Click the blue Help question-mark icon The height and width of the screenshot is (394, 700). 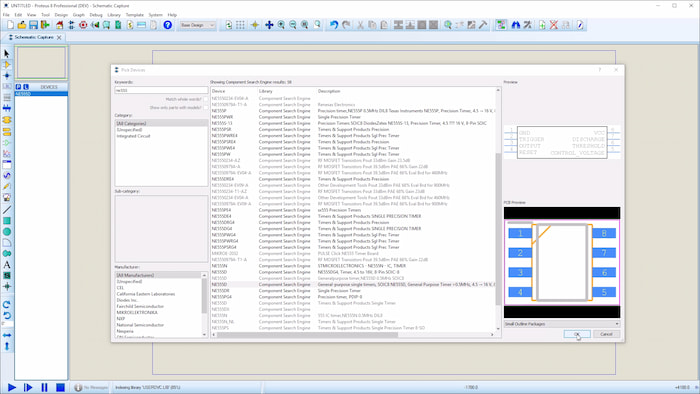pyautogui.click(x=167, y=25)
